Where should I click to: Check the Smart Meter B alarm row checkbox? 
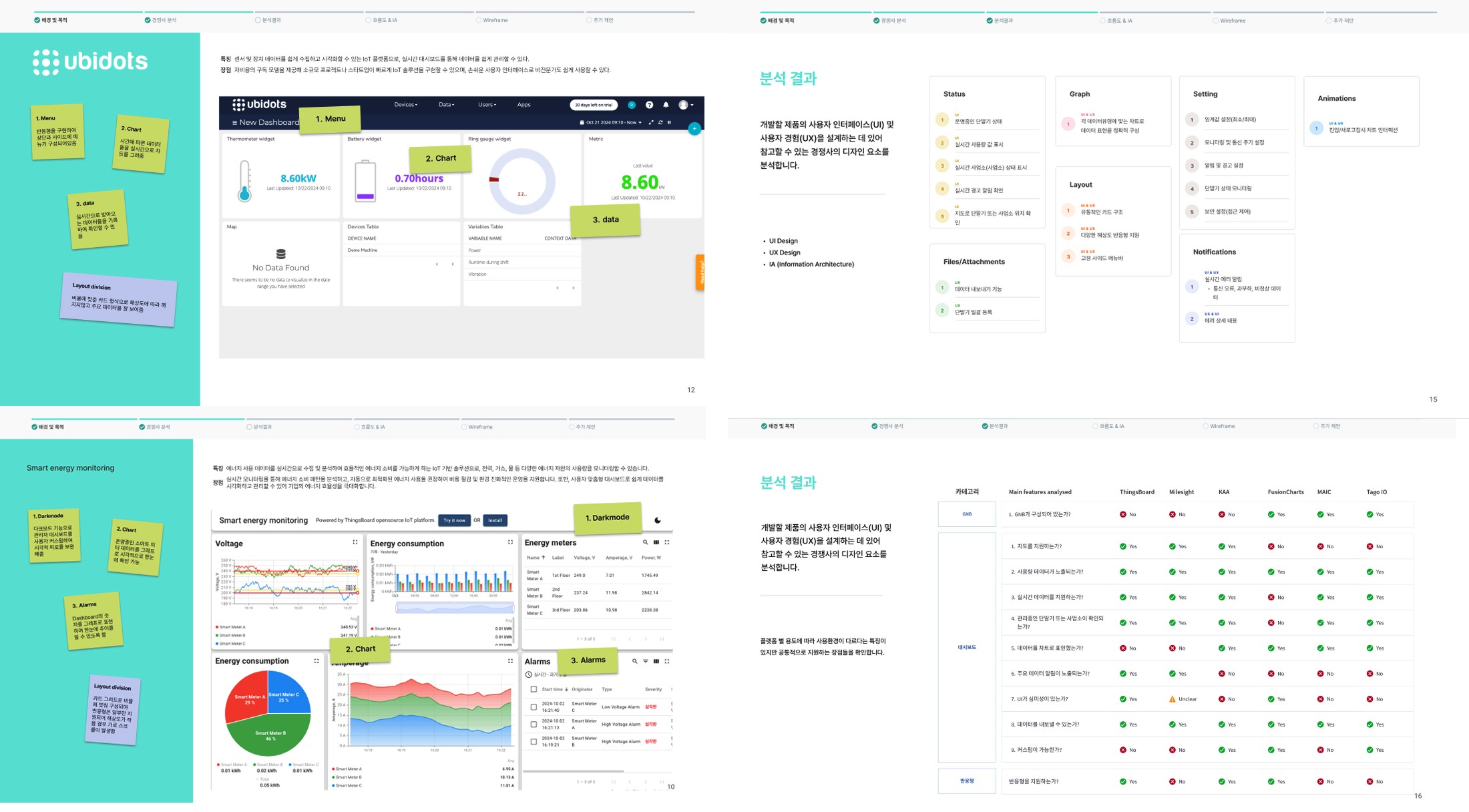click(534, 741)
